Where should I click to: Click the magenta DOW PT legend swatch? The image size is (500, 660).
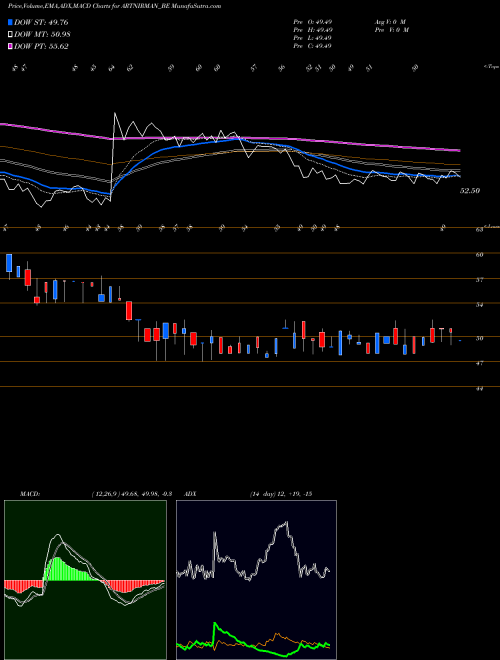[10, 46]
